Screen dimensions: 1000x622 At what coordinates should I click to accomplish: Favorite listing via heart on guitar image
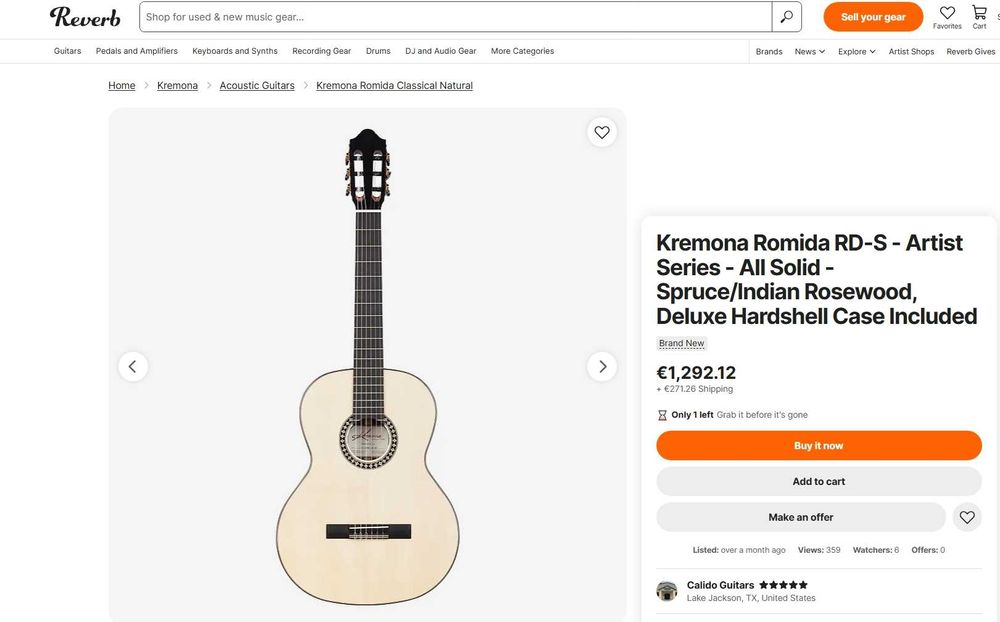click(602, 132)
